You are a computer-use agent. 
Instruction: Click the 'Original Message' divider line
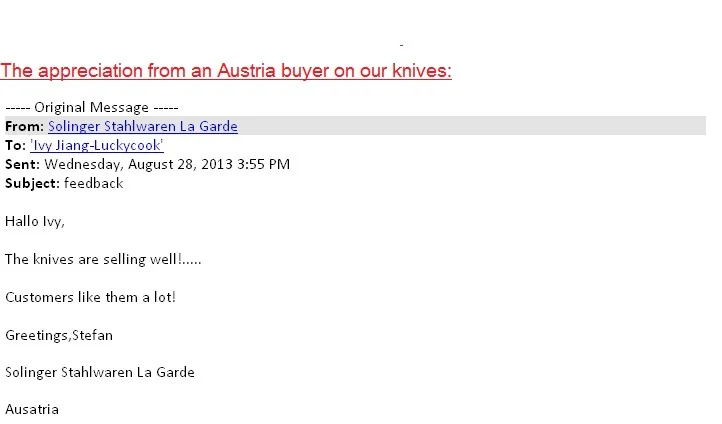pos(92,107)
